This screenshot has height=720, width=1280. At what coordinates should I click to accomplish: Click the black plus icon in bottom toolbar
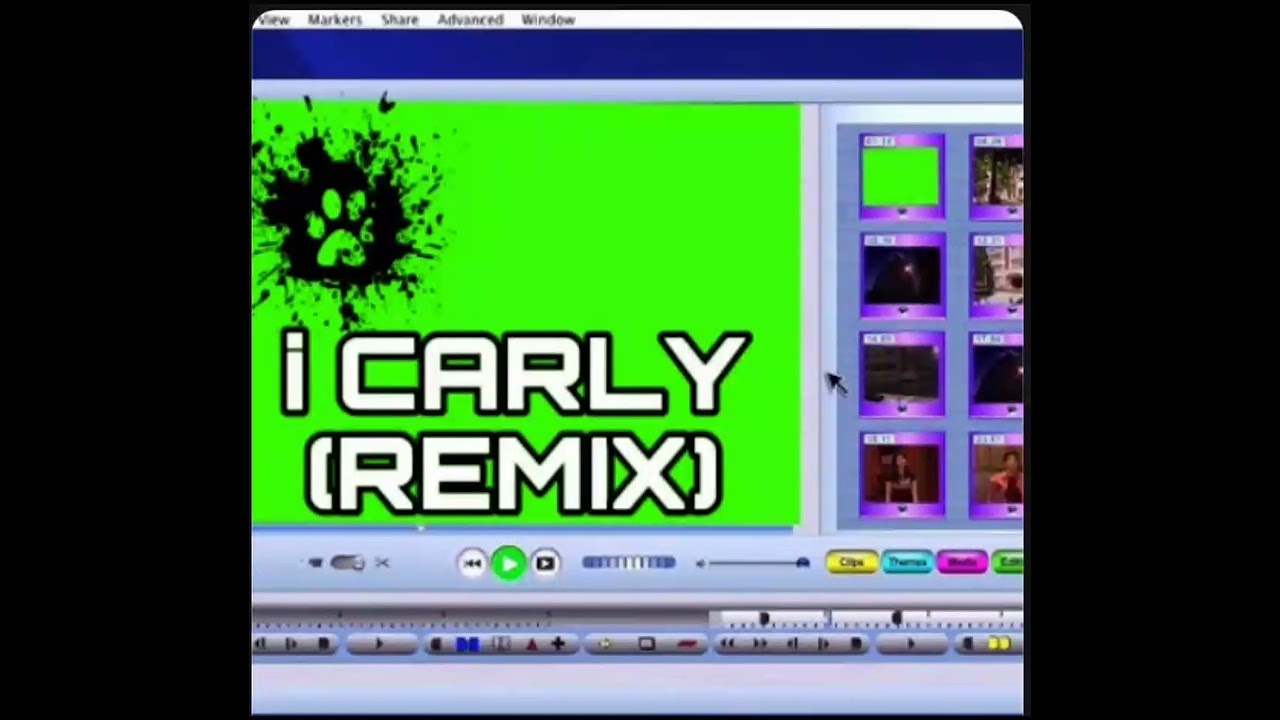click(x=558, y=645)
